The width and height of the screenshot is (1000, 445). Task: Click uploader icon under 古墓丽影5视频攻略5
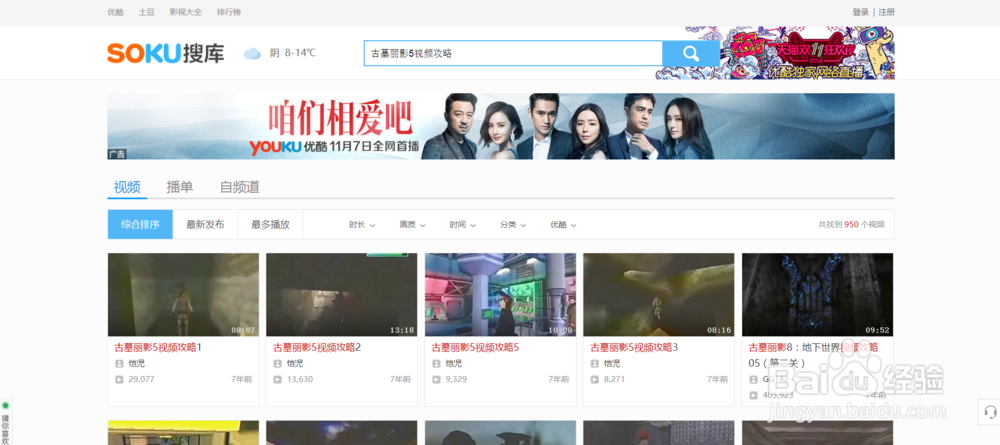click(436, 363)
